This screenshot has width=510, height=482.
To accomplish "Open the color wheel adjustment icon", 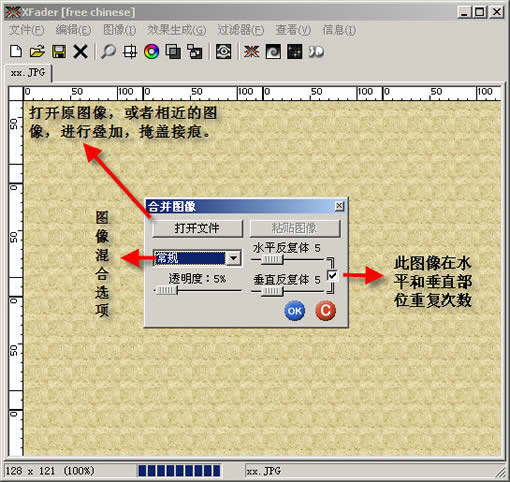I will 152,52.
